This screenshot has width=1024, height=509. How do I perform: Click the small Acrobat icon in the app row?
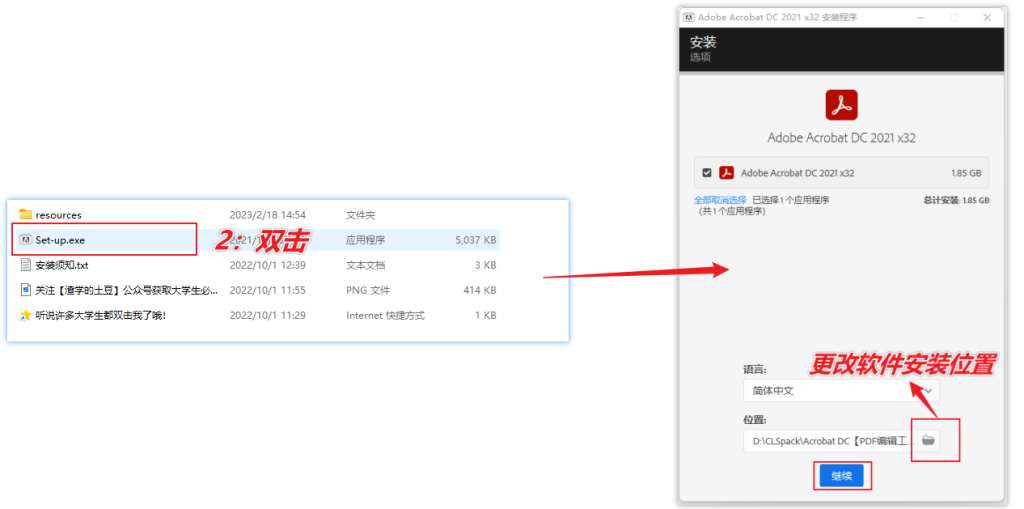(726, 173)
